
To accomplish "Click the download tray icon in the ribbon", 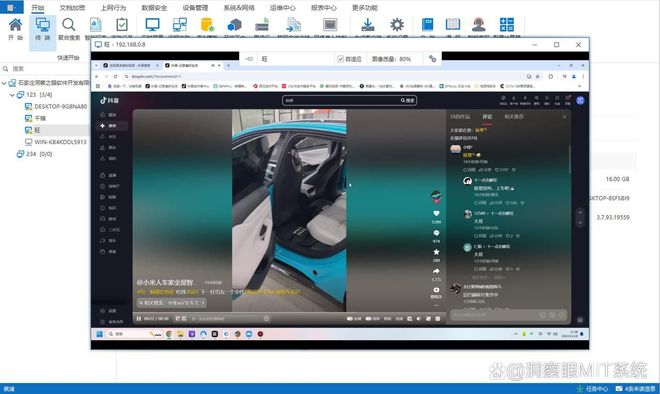I will coord(367,24).
